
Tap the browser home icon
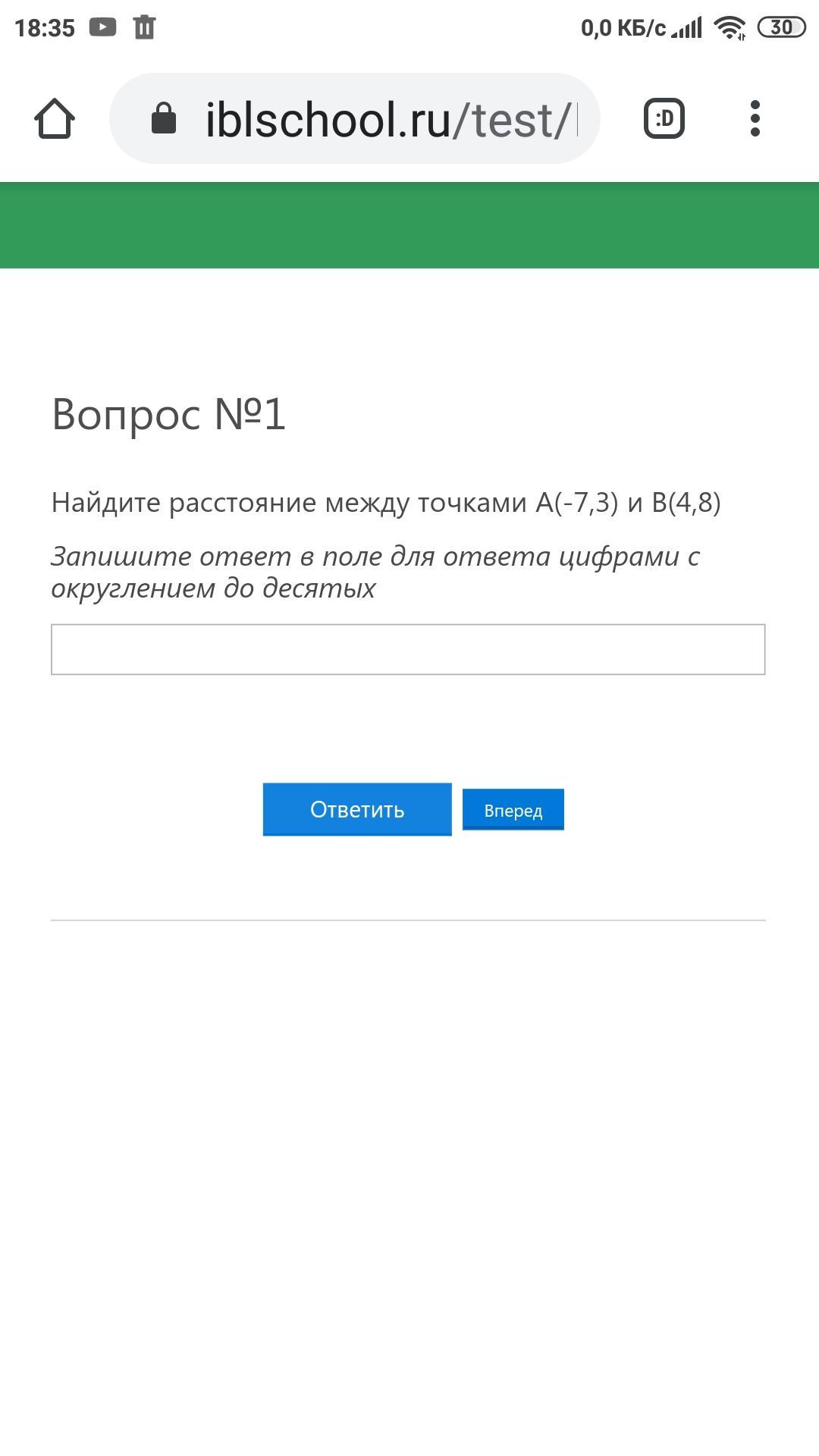point(55,119)
